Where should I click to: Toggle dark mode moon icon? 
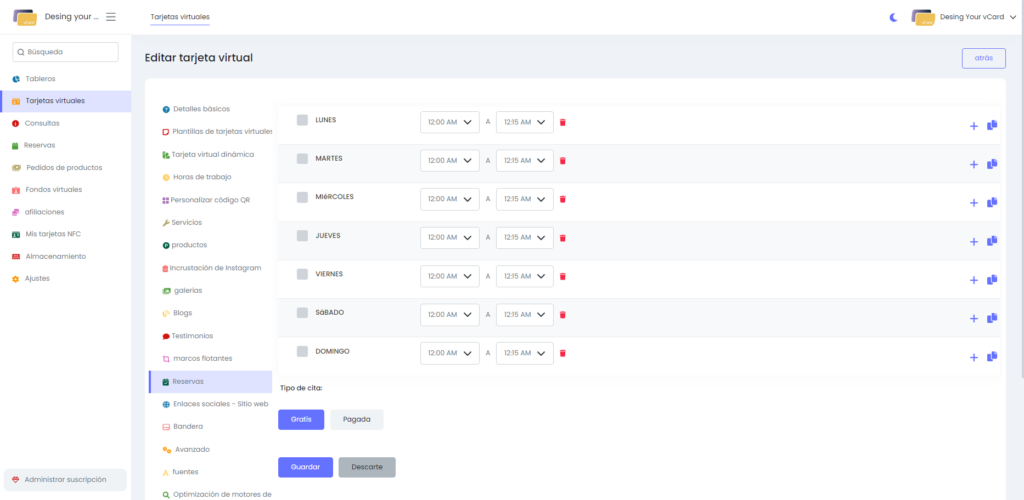click(894, 17)
